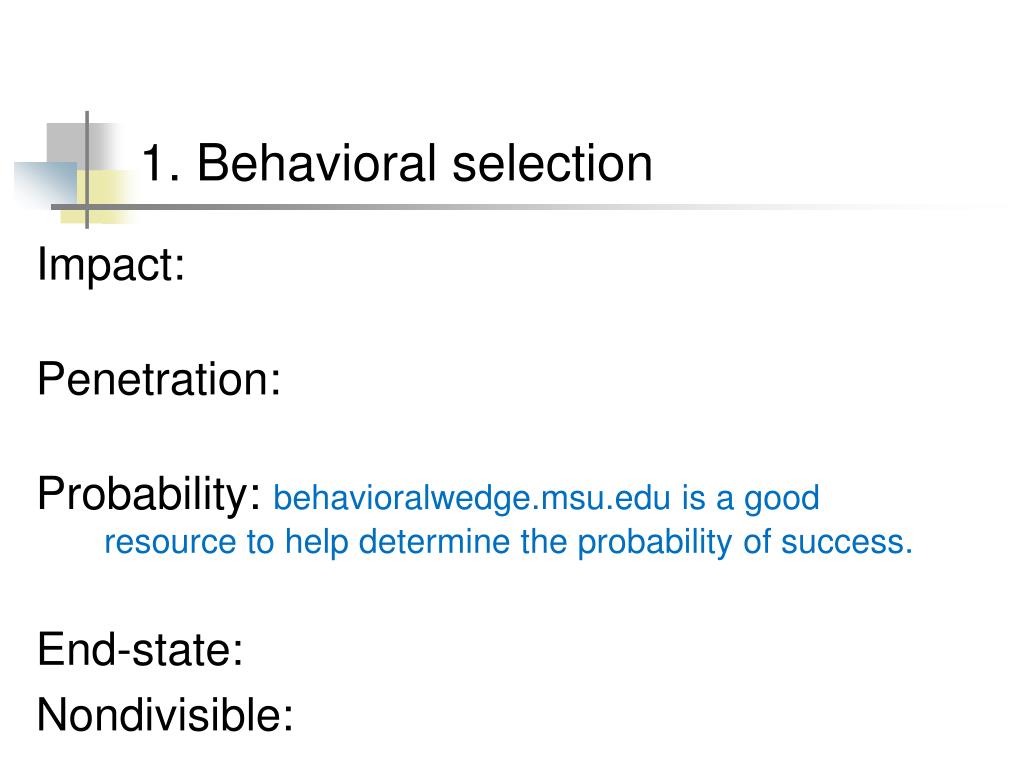Click the 'Impact:' heading text
1024x768 pixels.
(111, 265)
